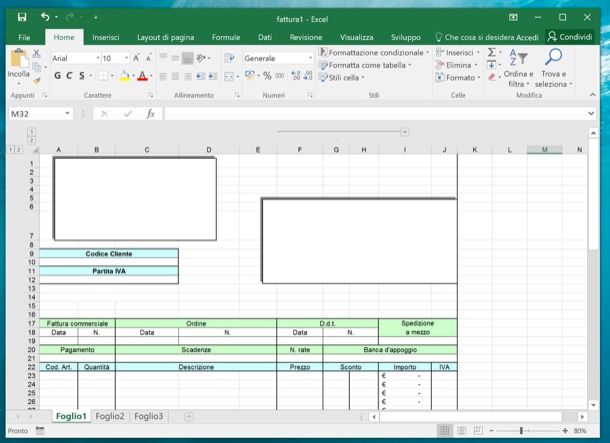The width and height of the screenshot is (610, 443).
Task: Click the insert function fx icon
Action: [x=151, y=114]
